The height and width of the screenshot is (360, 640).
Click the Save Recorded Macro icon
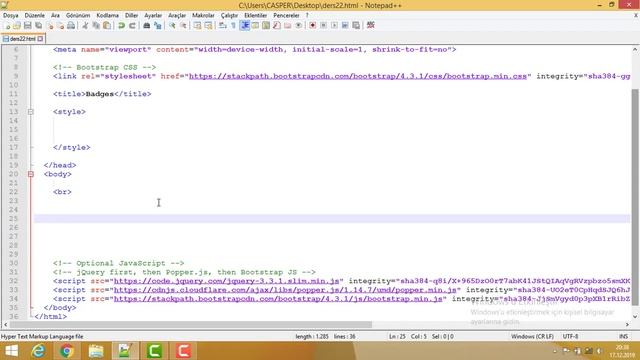pos(356,25)
